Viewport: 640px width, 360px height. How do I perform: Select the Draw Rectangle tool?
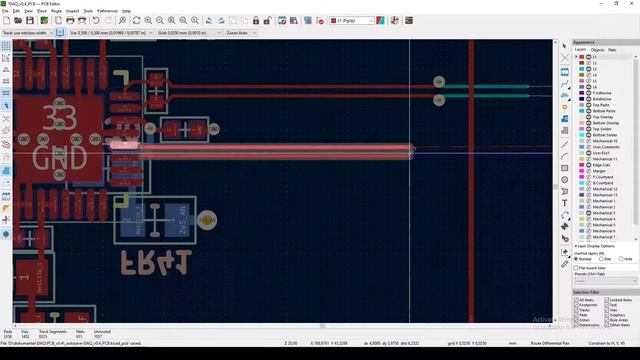565,168
